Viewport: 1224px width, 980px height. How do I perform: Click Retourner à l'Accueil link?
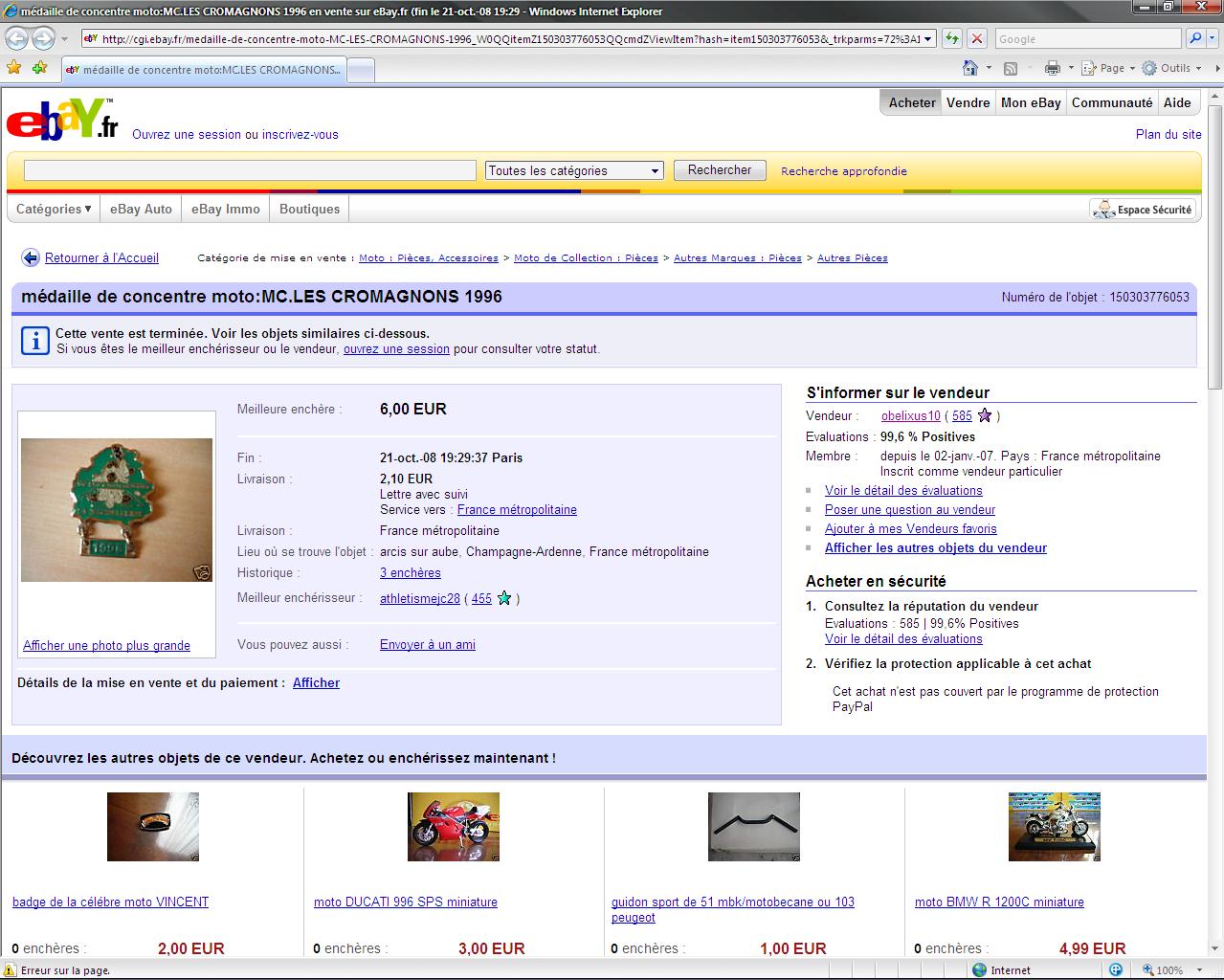(x=101, y=258)
